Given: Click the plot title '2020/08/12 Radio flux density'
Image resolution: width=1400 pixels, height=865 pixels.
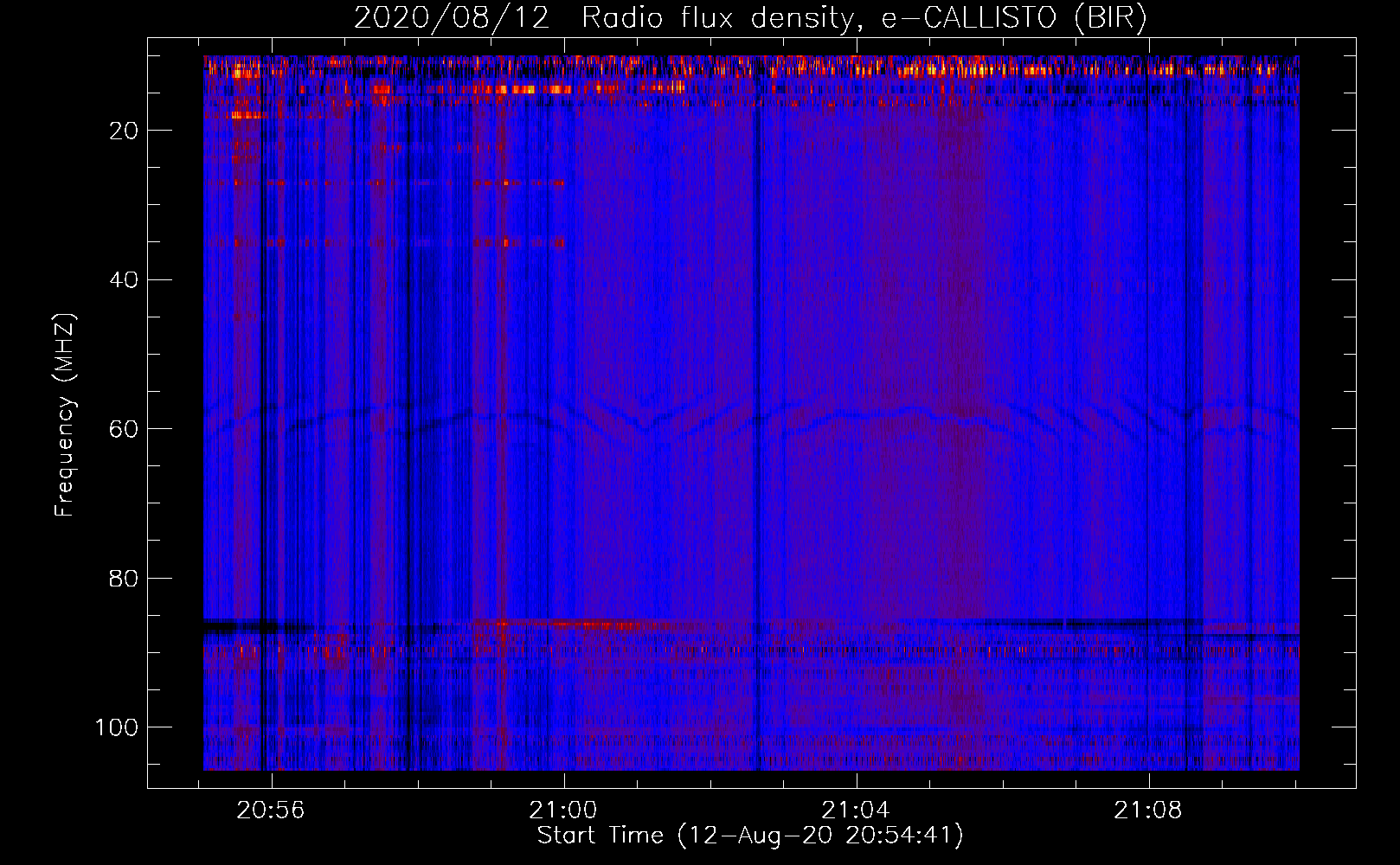Looking at the screenshot, I should pos(750,18).
